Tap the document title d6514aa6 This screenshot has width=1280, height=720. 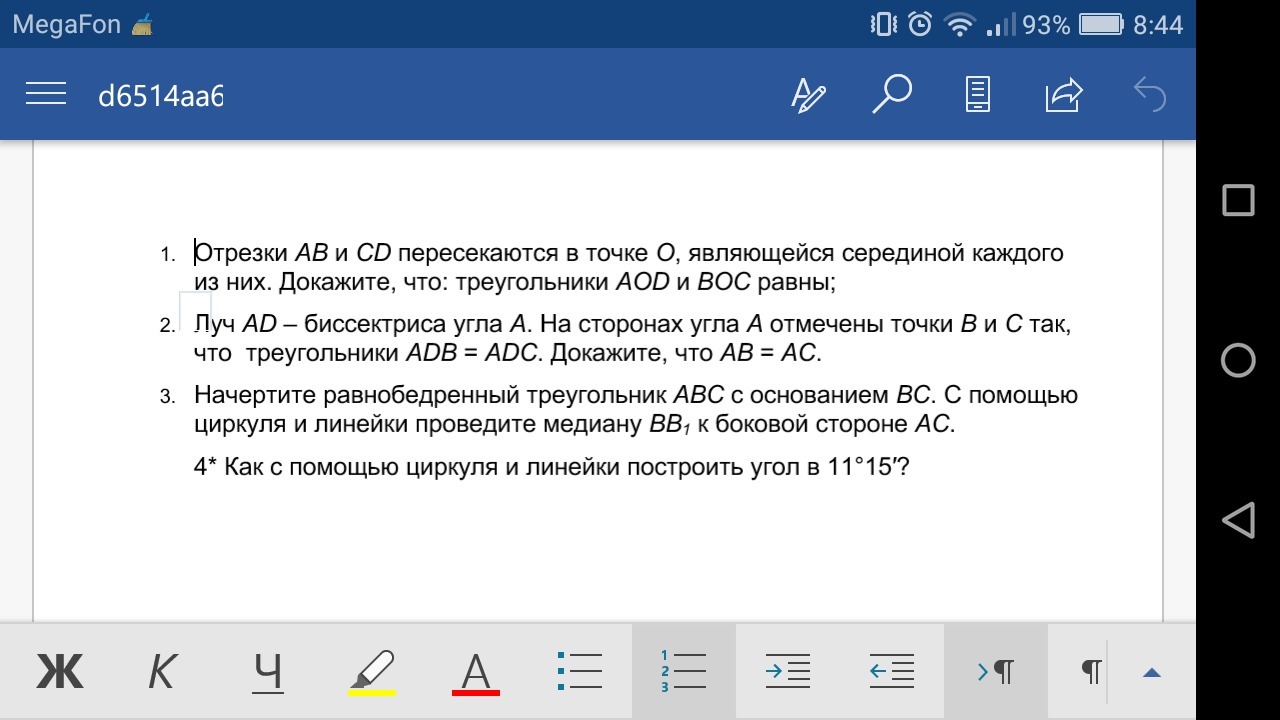[x=160, y=96]
